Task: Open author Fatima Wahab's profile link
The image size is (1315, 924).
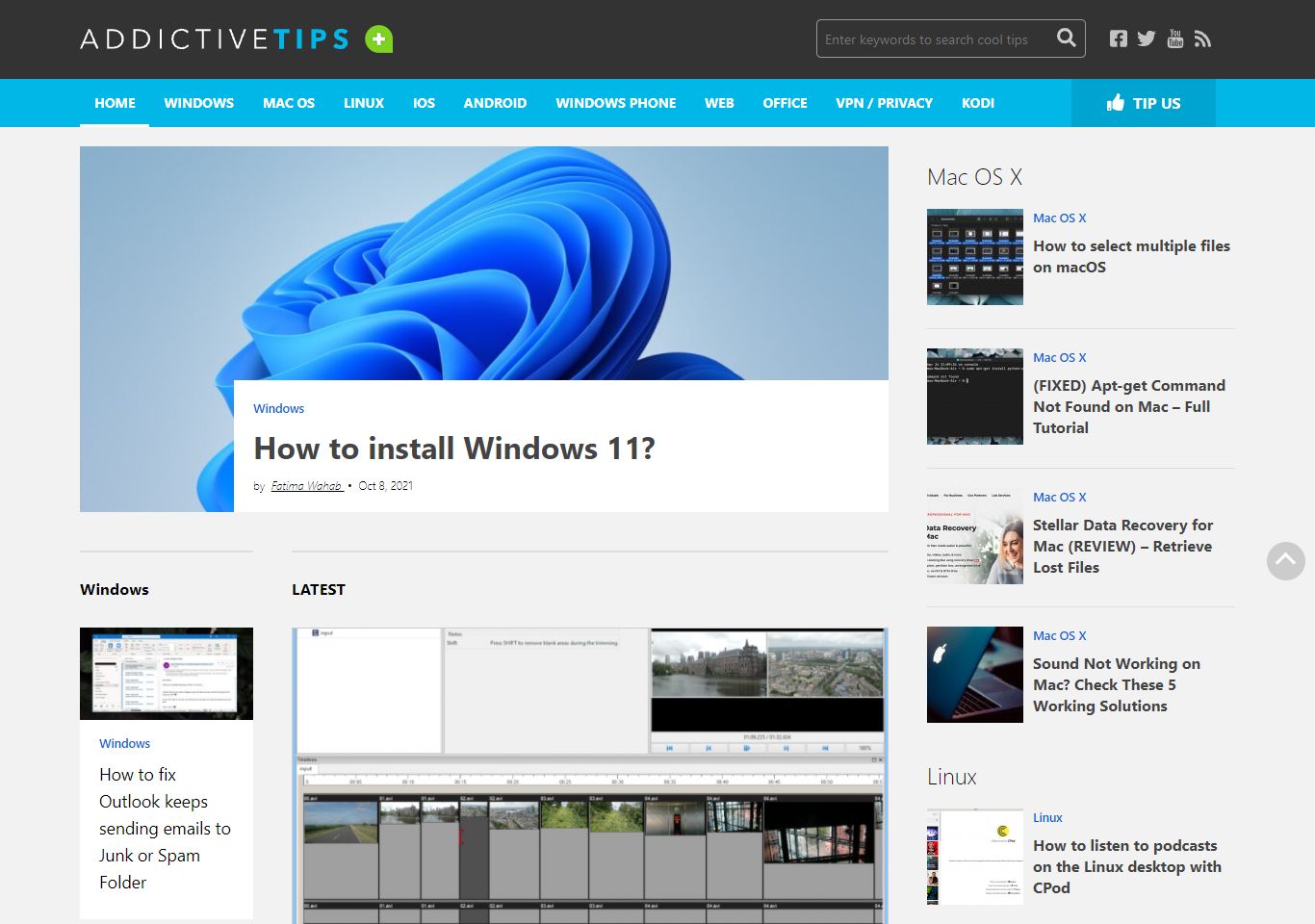Action: click(x=307, y=486)
